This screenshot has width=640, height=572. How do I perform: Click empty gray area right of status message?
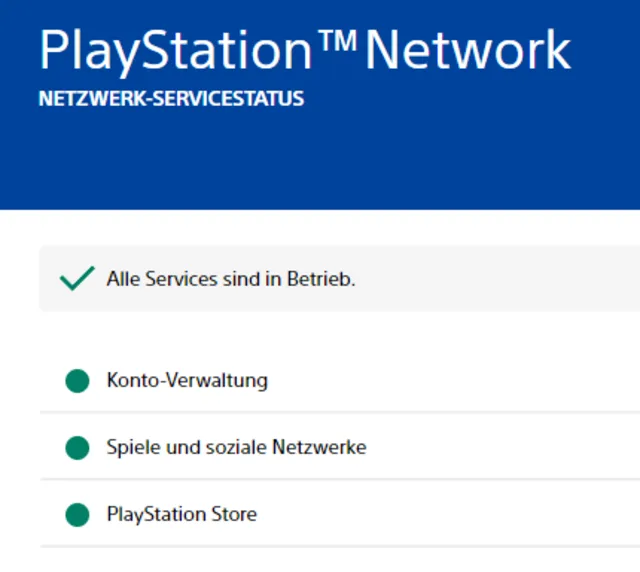coord(500,279)
